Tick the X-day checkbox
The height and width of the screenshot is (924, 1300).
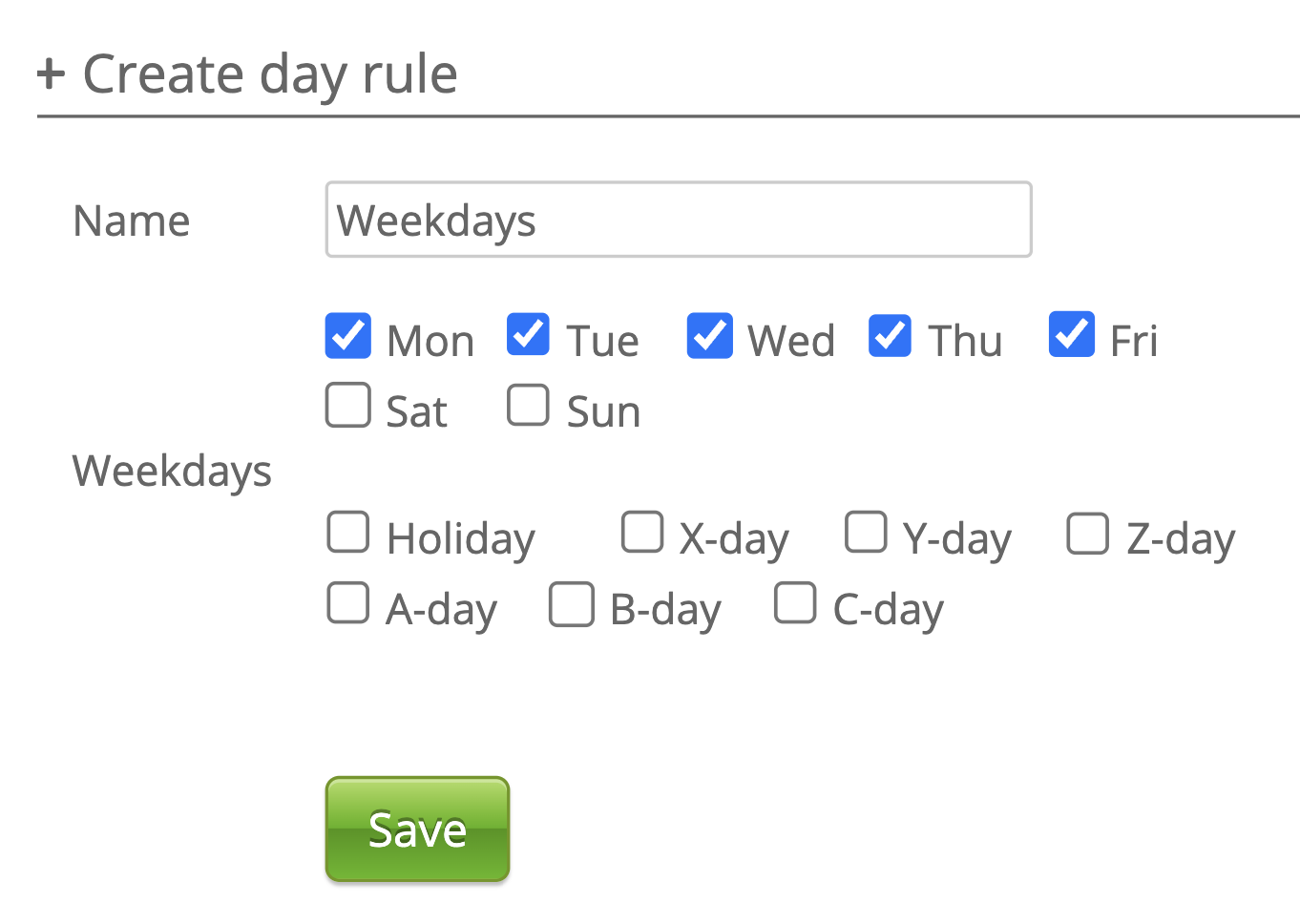(642, 533)
